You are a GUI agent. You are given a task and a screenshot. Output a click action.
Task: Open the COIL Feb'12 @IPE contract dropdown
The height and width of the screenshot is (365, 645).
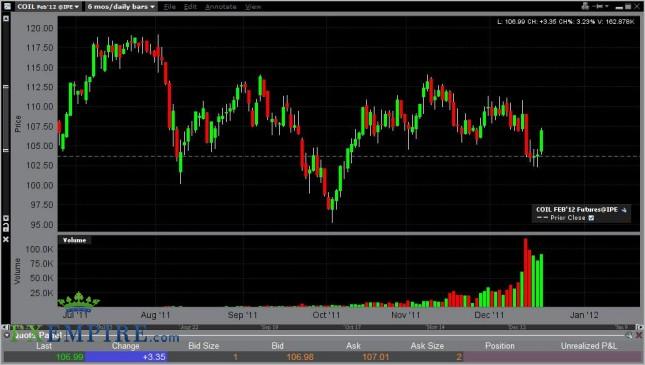[48, 7]
